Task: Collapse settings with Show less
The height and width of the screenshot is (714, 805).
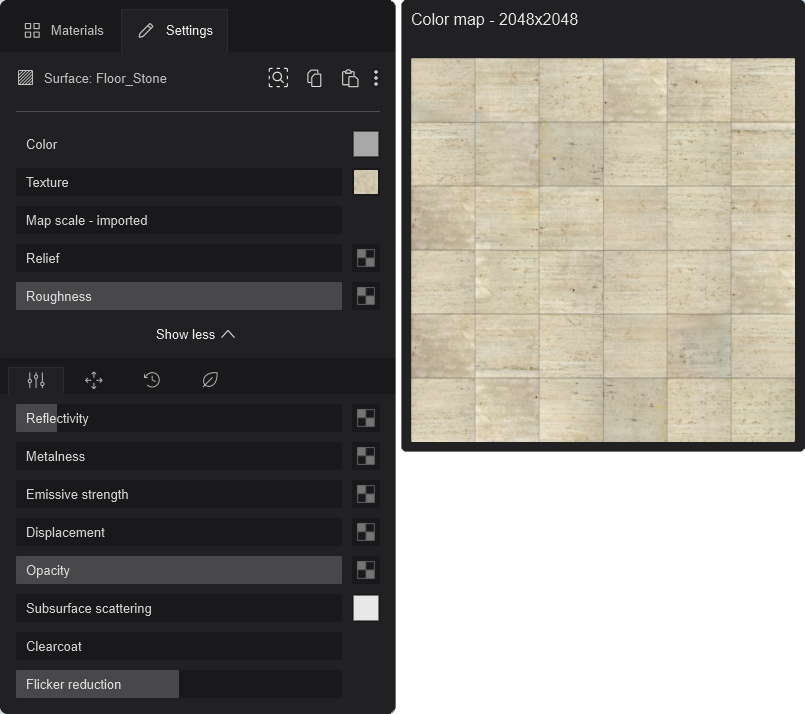Action: 195,334
